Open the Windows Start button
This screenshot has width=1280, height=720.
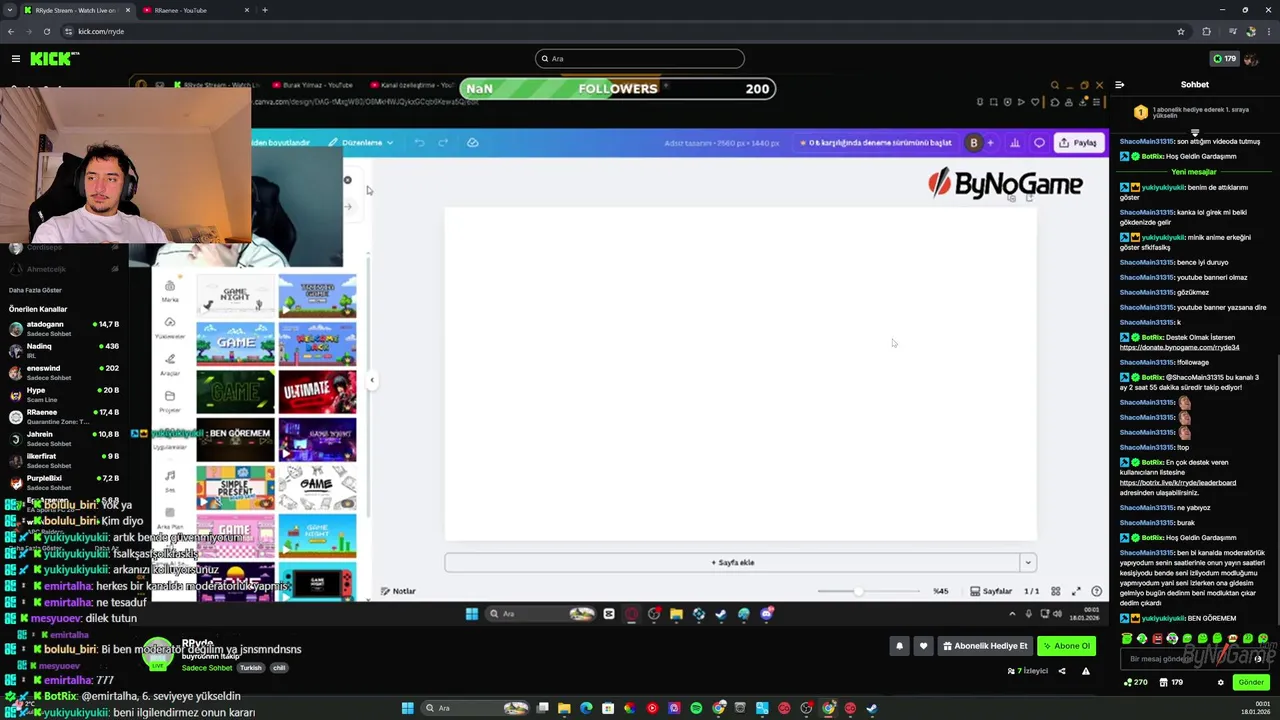click(407, 708)
